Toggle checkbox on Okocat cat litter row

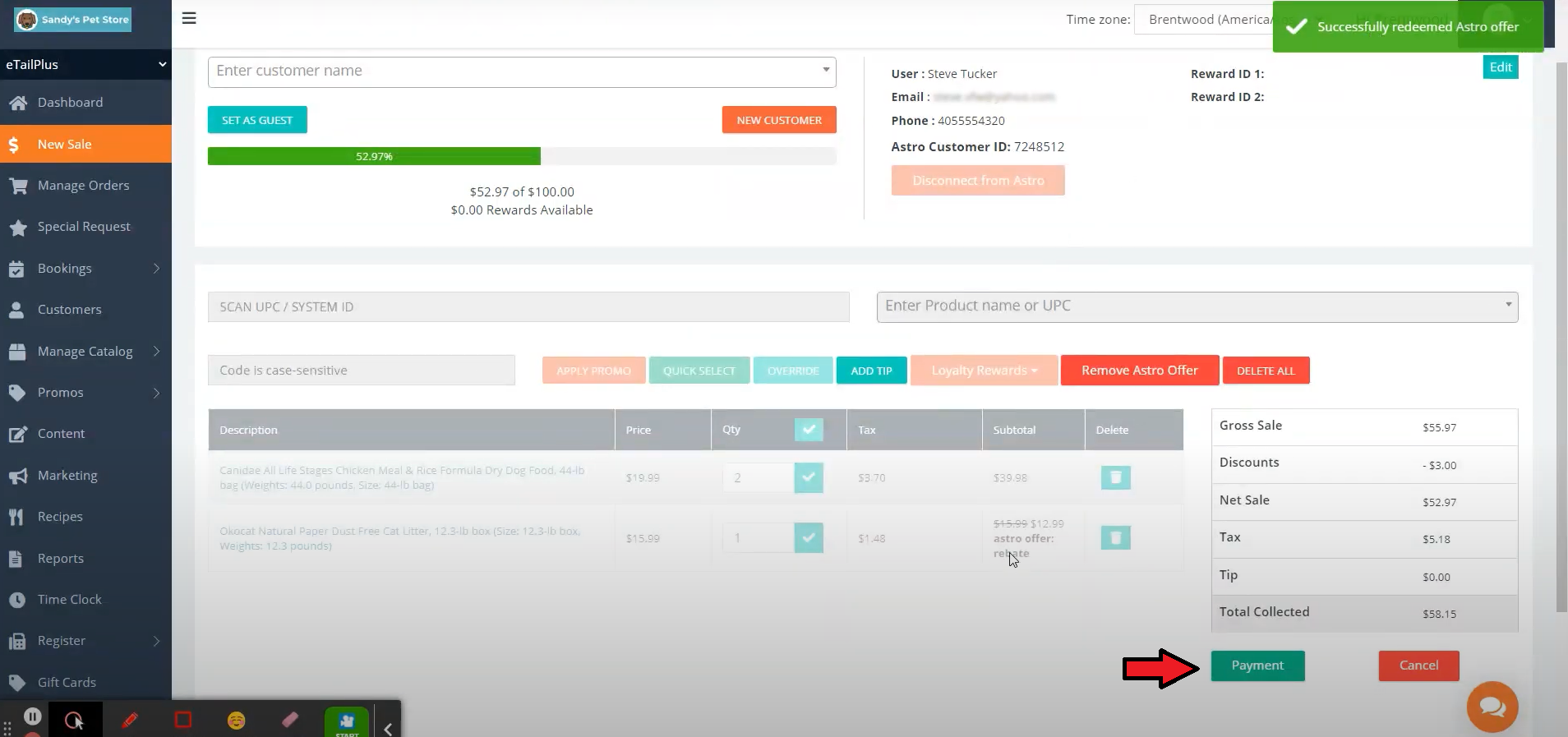pos(809,538)
